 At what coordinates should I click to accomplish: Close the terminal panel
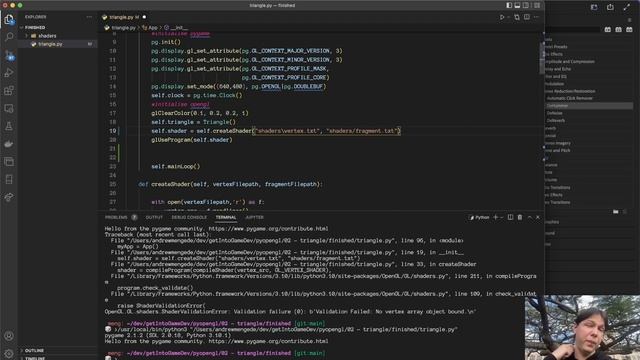pos(538,217)
